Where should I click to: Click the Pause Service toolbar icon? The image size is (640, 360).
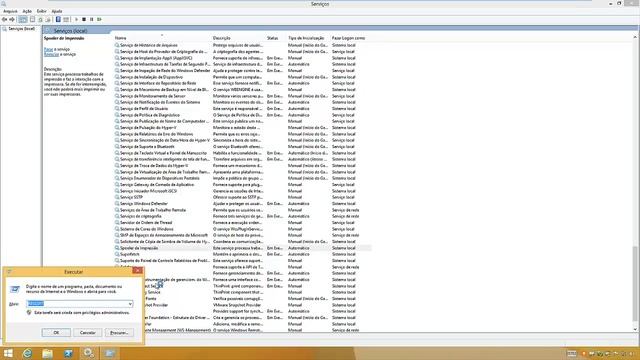92,19
